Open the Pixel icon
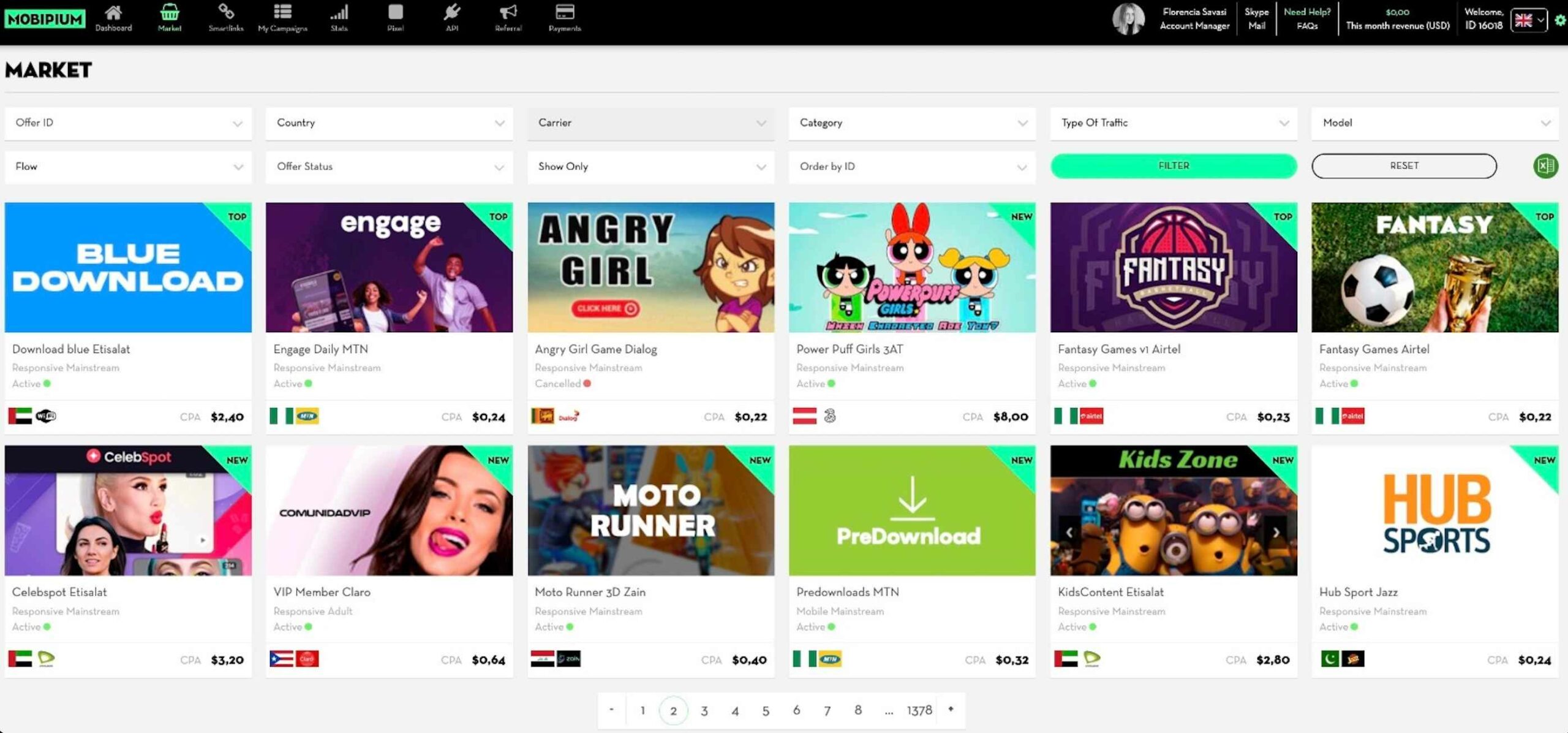The height and width of the screenshot is (733, 1568). pyautogui.click(x=396, y=13)
